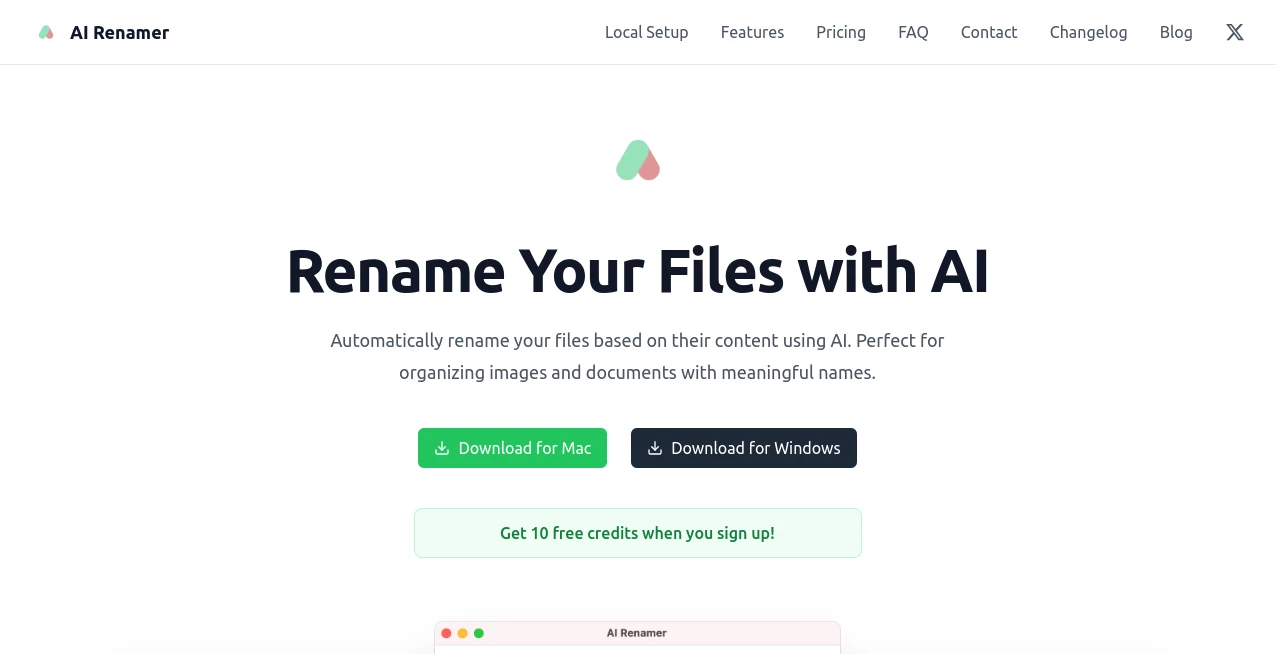Jump to the FAQ section
This screenshot has height=654, width=1276.
pyautogui.click(x=913, y=32)
